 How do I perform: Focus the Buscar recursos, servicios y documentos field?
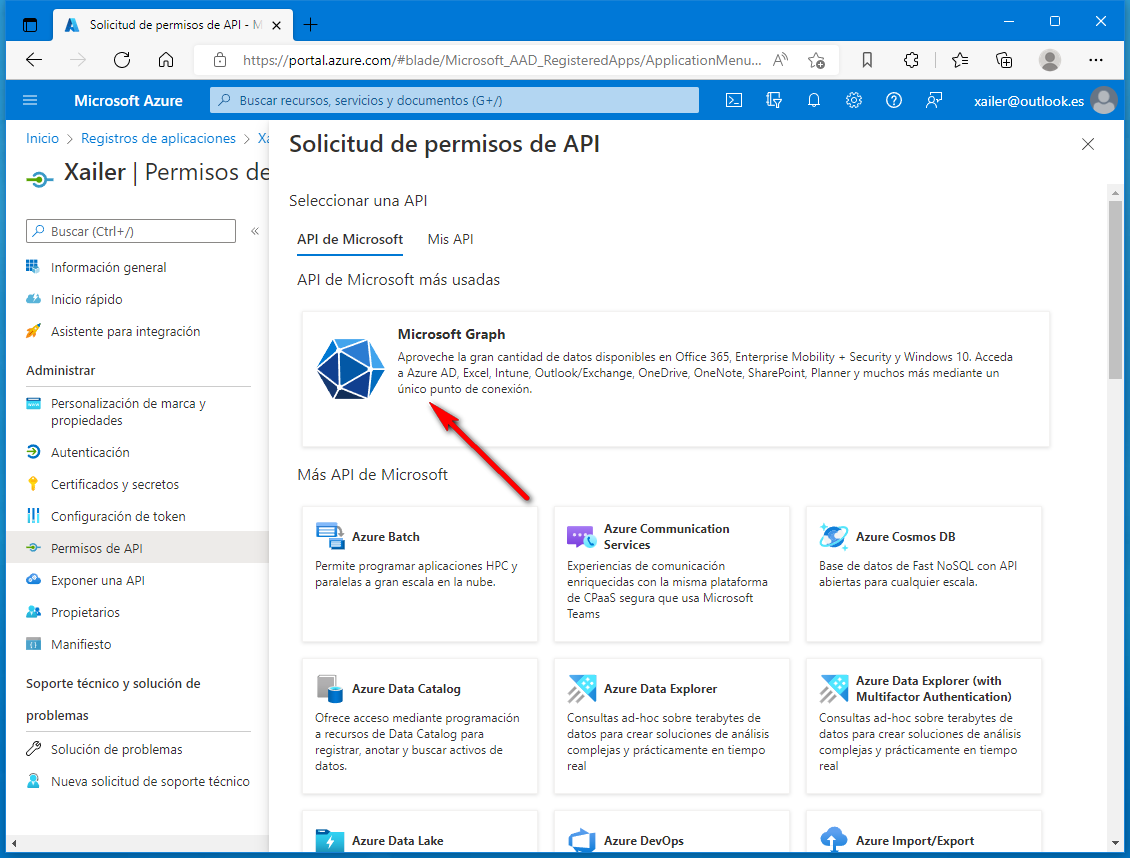click(454, 100)
